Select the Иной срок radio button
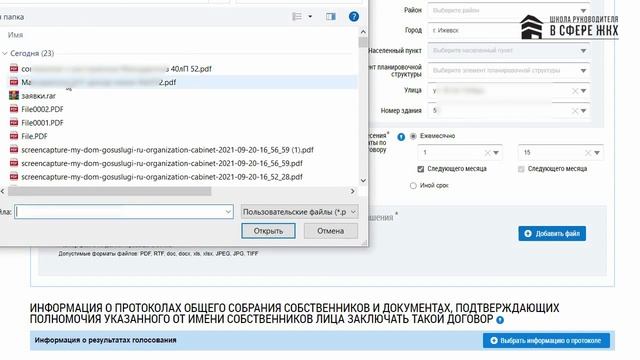The width and height of the screenshot is (640, 360). [x=413, y=186]
